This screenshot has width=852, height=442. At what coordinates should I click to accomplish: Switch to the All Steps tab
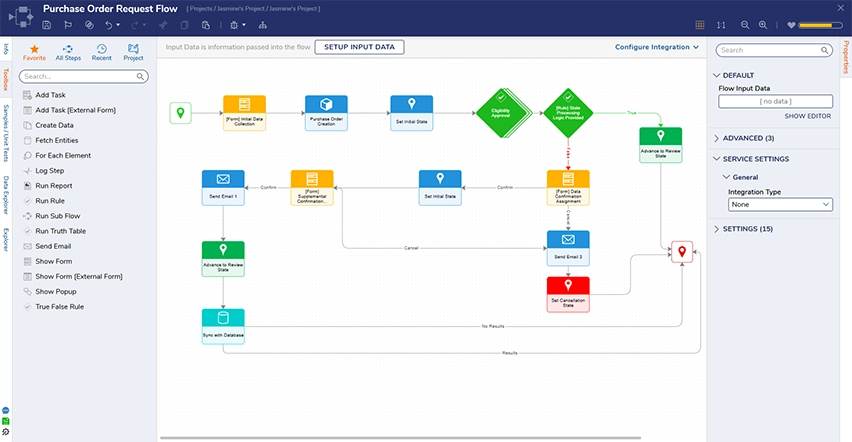tap(68, 52)
